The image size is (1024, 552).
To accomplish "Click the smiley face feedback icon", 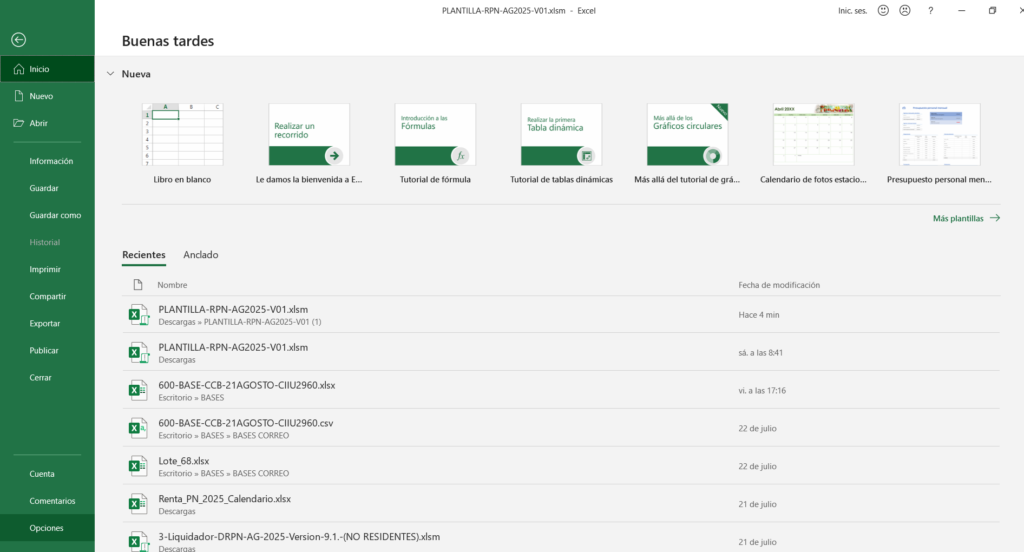I will point(883,10).
